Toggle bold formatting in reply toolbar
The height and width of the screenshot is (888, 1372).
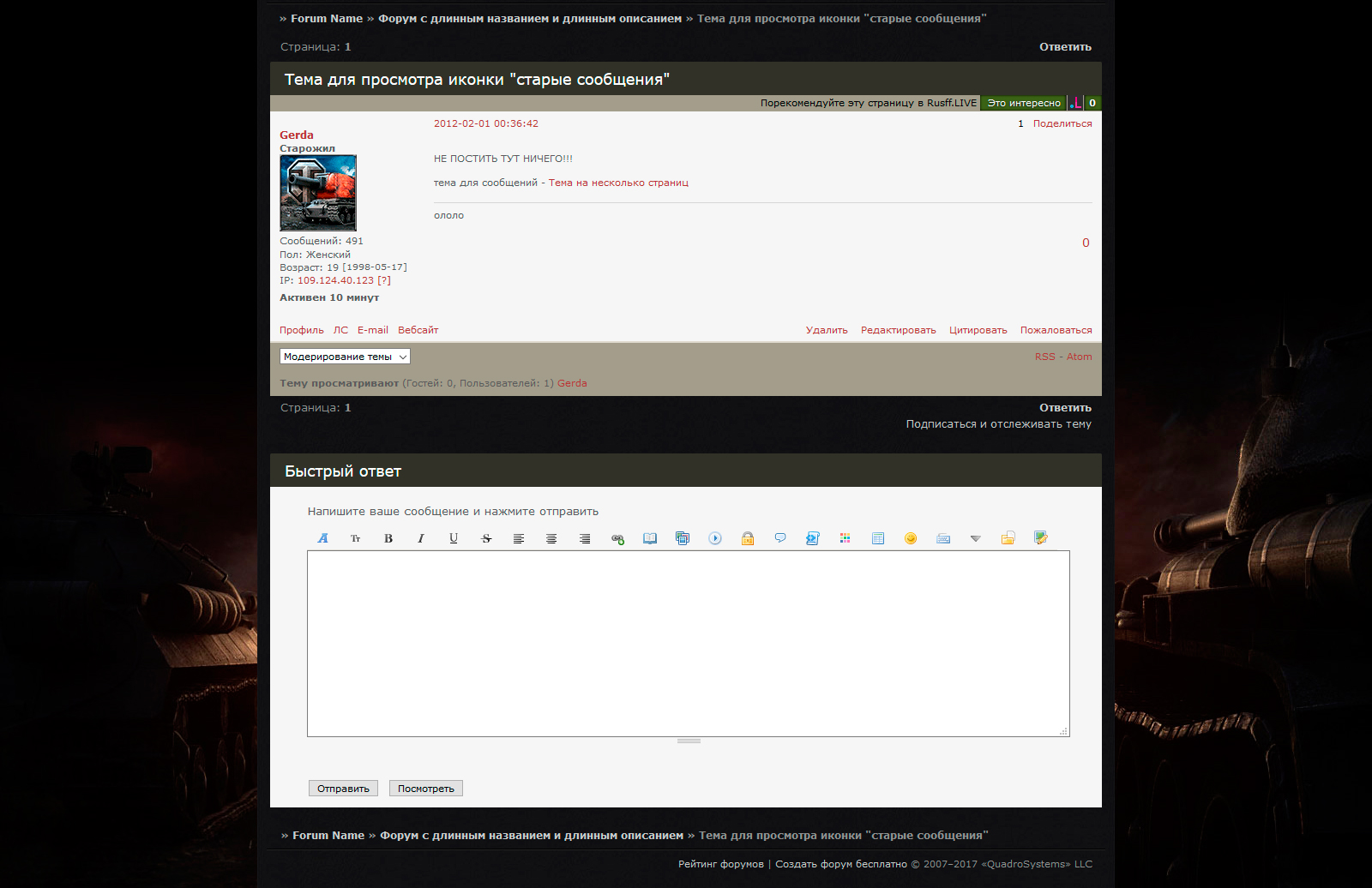(x=388, y=538)
